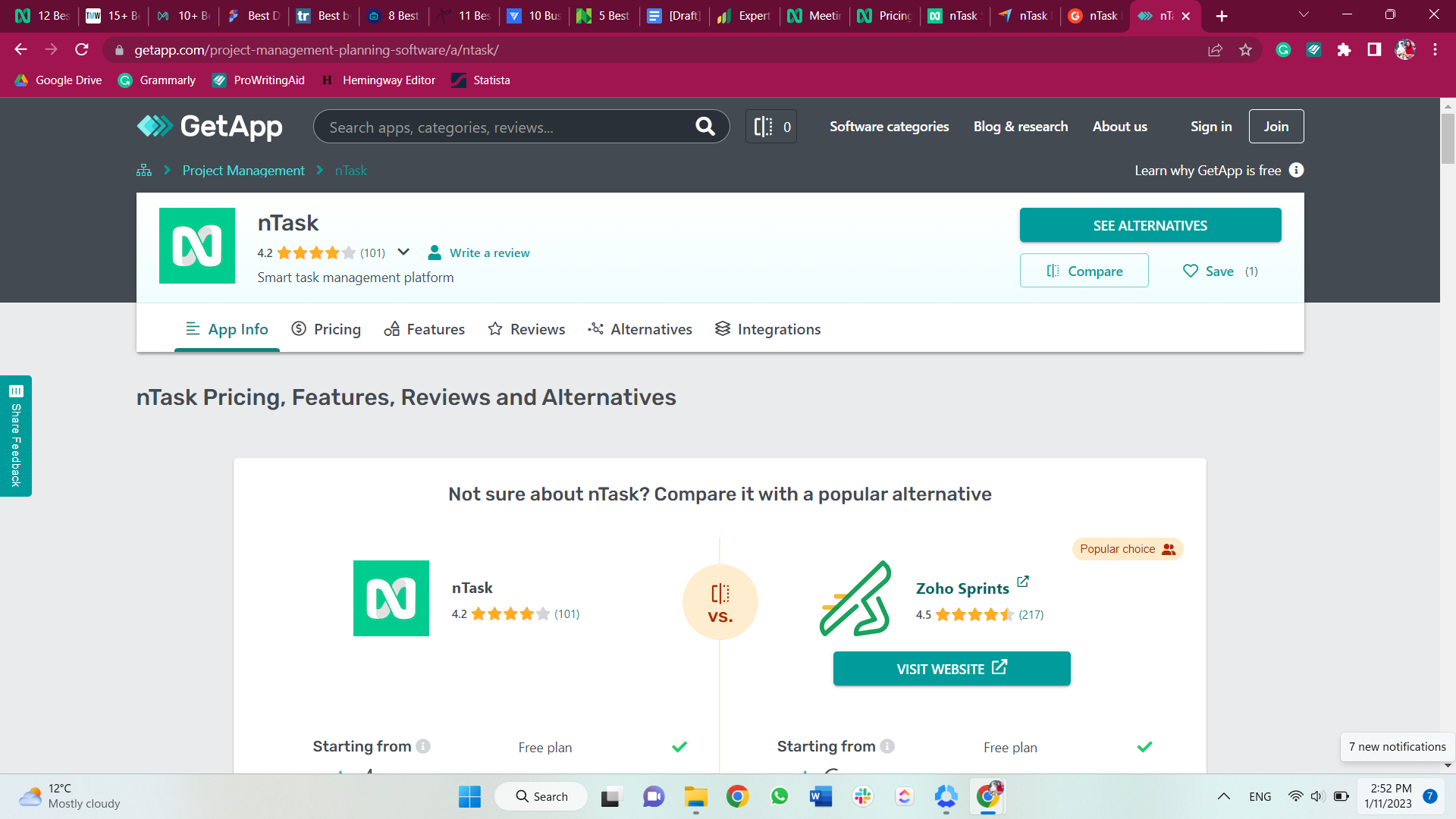Click the info icon beside Learn why GetApp is free

tap(1296, 170)
